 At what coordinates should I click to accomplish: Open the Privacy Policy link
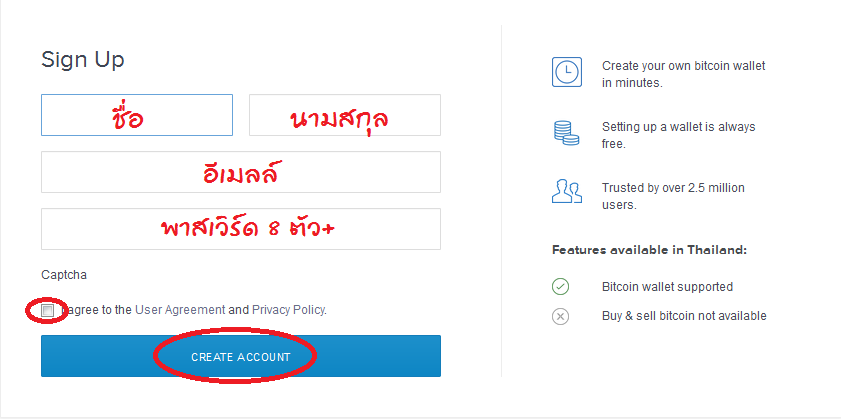coord(289,310)
